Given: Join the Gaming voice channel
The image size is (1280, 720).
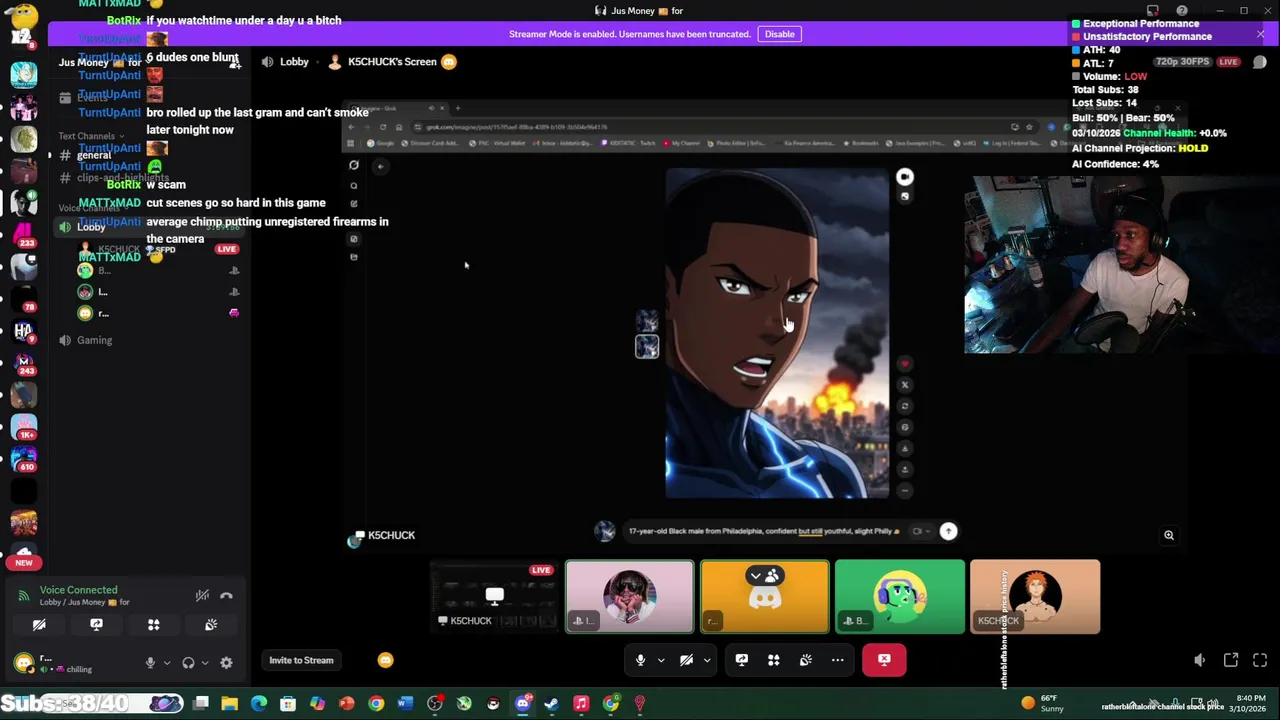Looking at the screenshot, I should (x=150, y=340).
